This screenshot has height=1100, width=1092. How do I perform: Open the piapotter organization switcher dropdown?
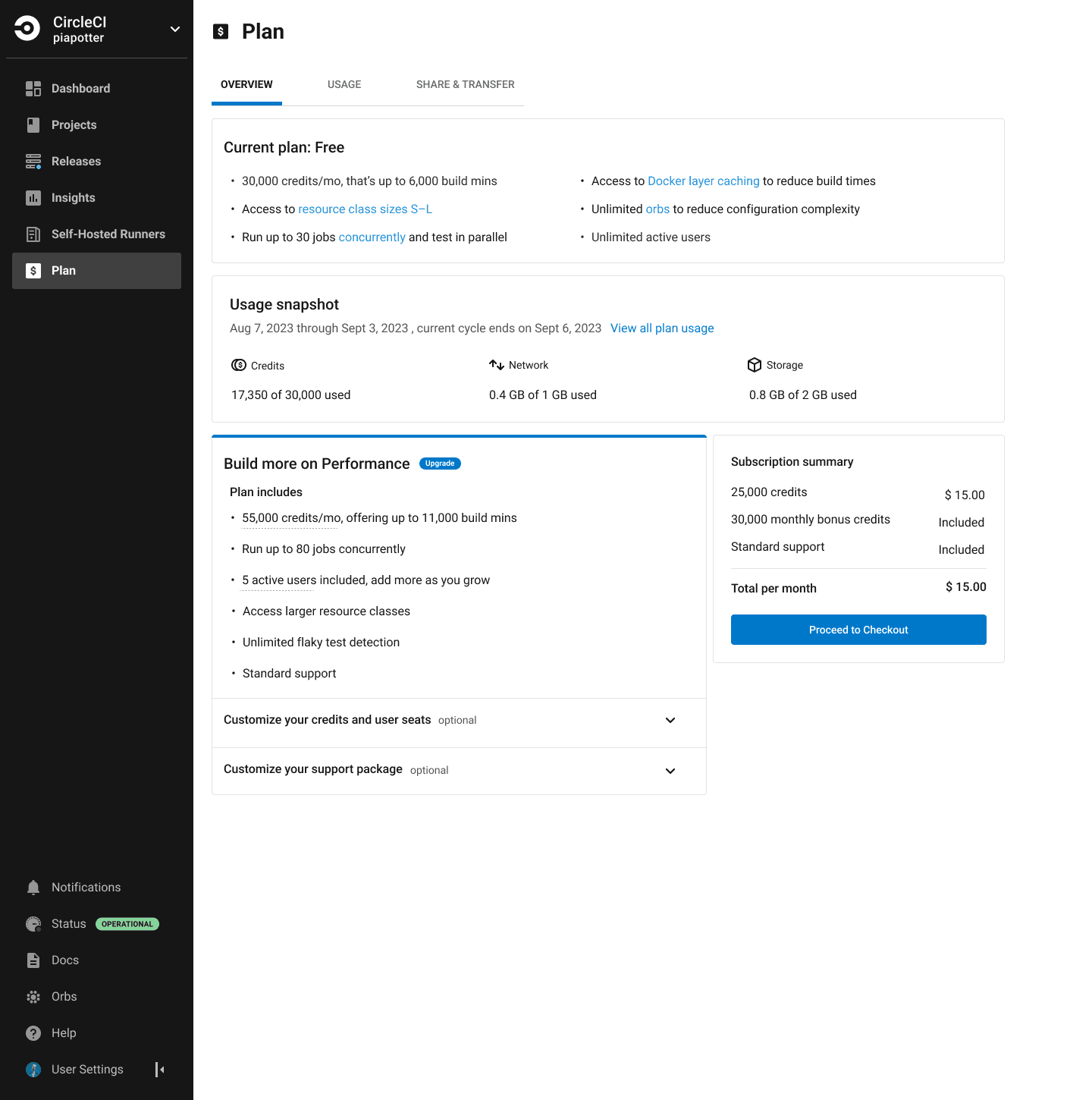(175, 30)
